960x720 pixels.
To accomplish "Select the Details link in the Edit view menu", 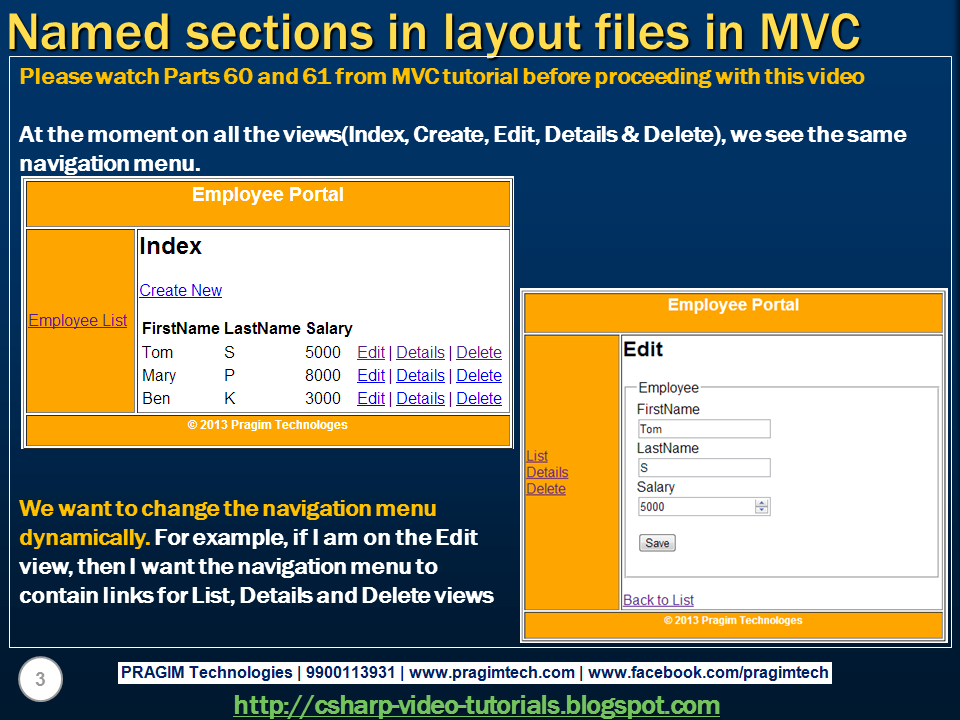I will (x=547, y=472).
